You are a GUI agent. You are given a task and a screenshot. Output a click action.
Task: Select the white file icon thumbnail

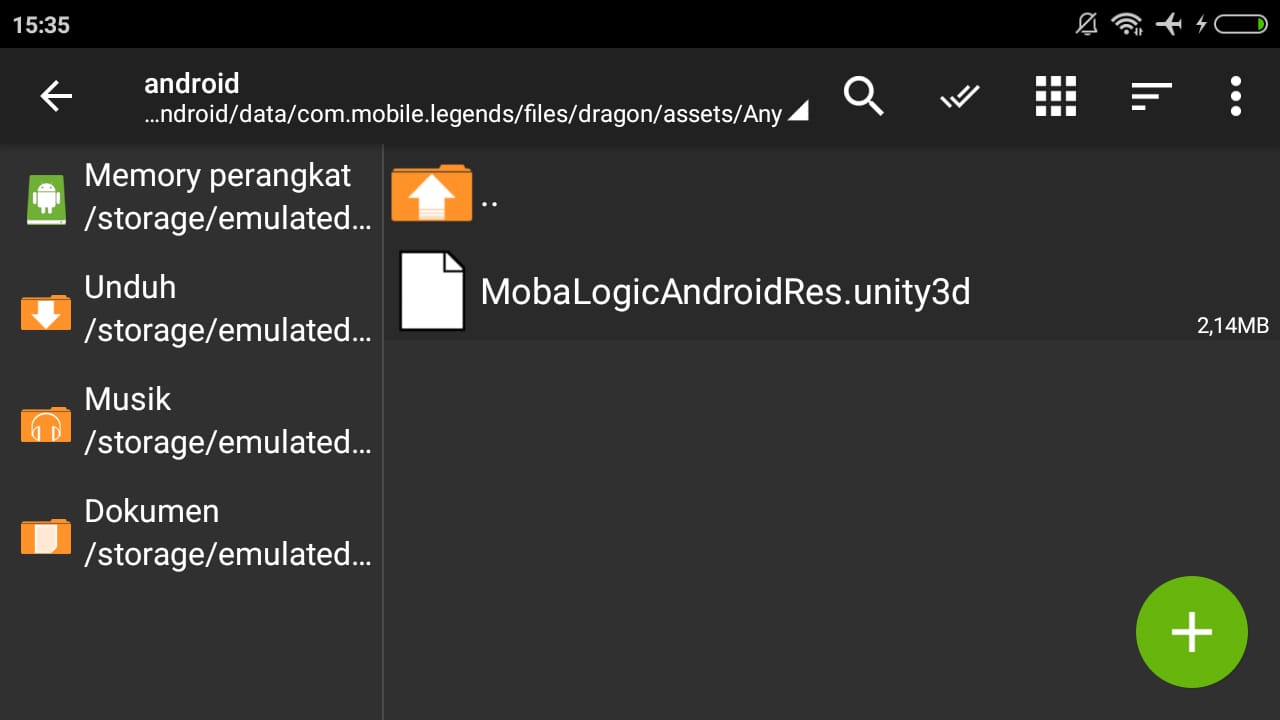pos(432,291)
